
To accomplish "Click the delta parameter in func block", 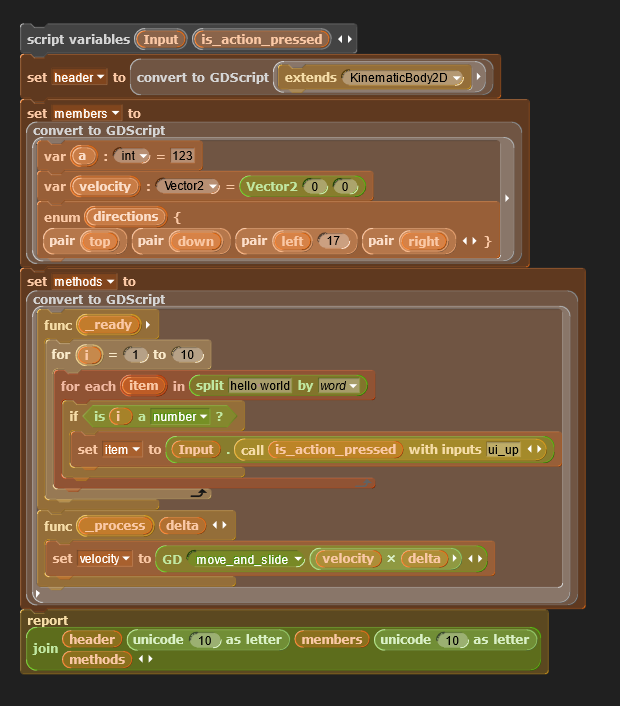I will 182,525.
